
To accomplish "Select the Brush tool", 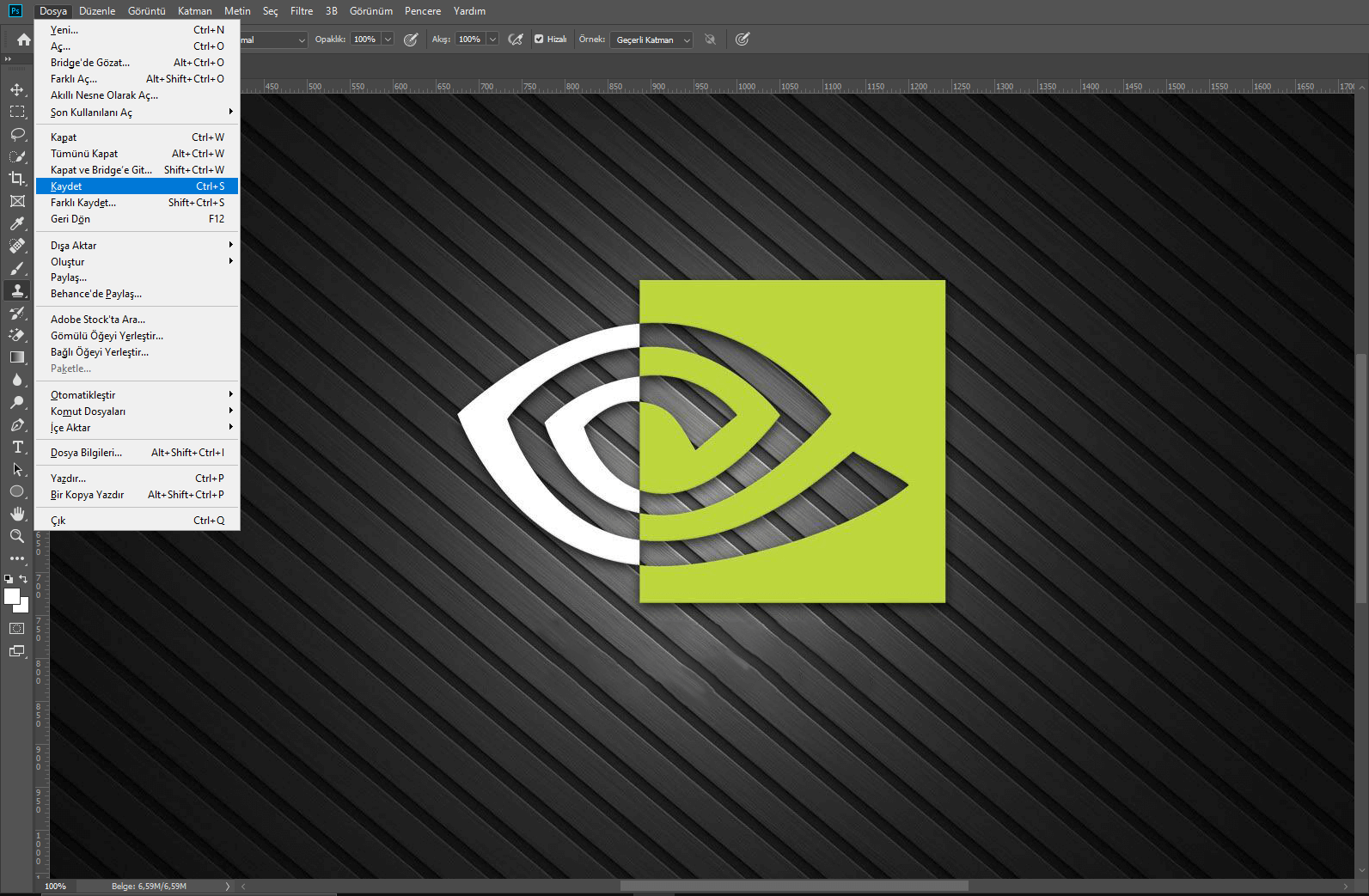I will [17, 268].
